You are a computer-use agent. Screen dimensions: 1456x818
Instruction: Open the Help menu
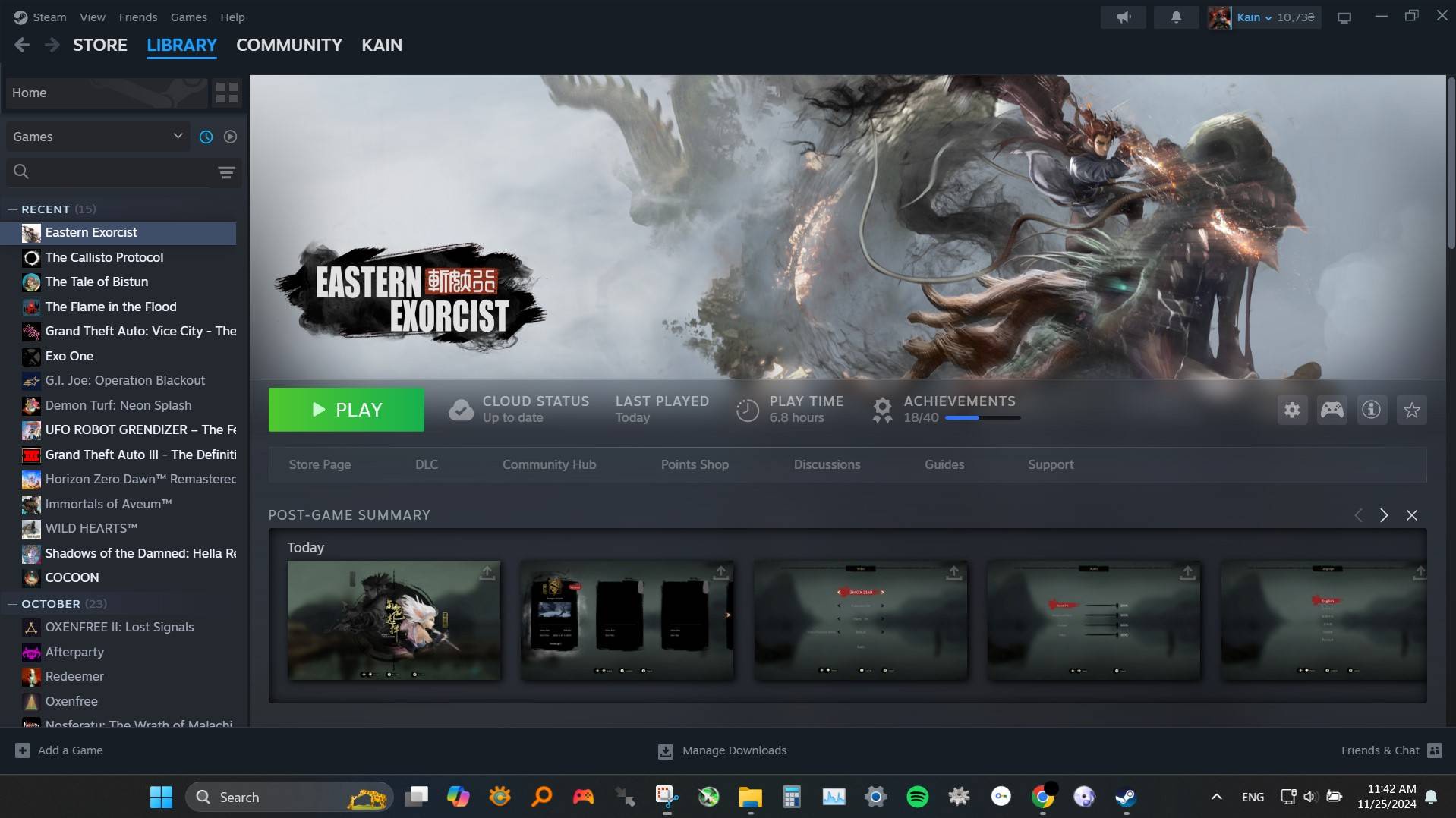pyautogui.click(x=232, y=17)
